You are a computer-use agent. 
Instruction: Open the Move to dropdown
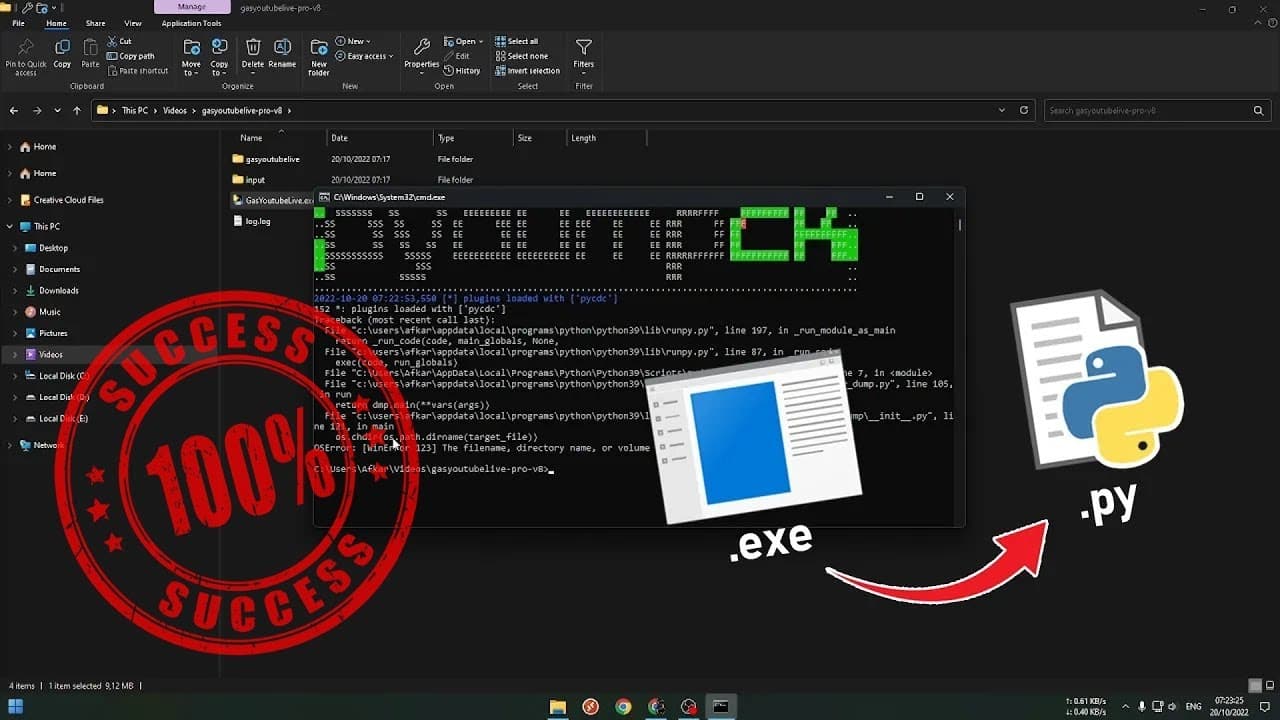191,58
